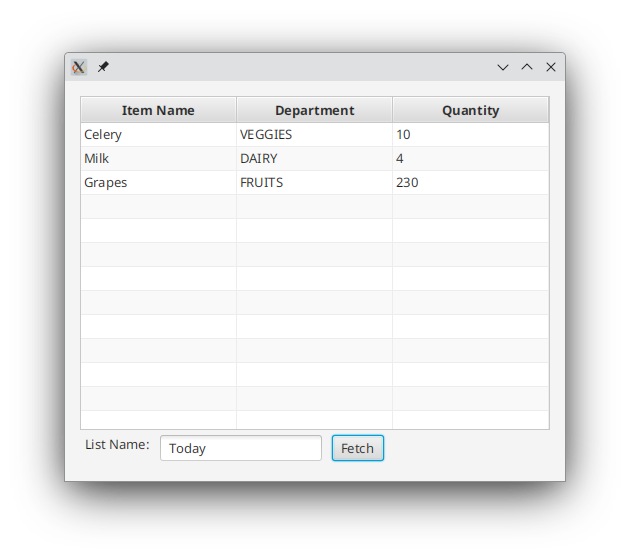The height and width of the screenshot is (558, 630).
Task: Toggle the pin window icon
Action: point(103,67)
